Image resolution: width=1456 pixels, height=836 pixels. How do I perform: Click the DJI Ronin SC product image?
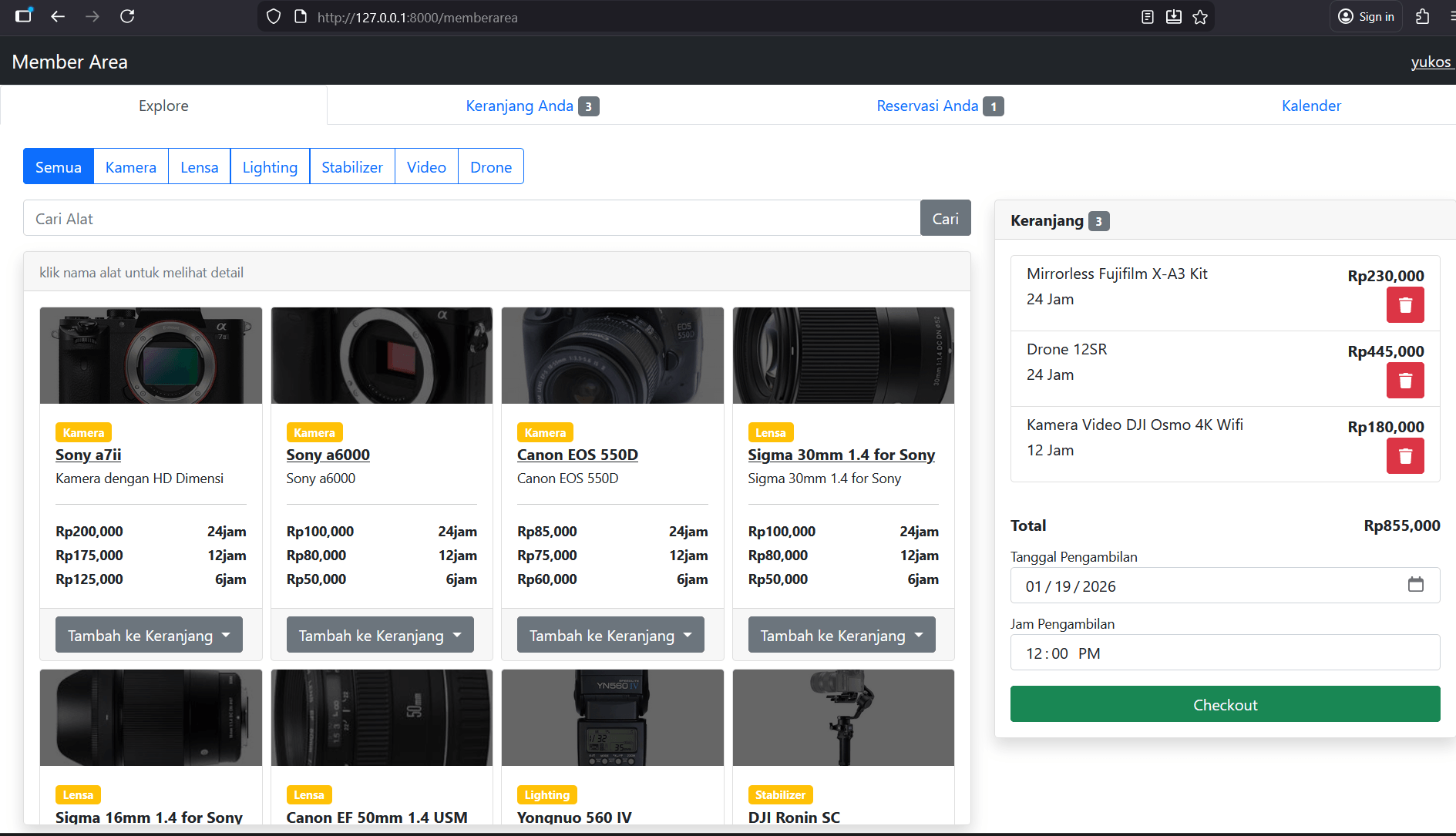pyautogui.click(x=843, y=717)
